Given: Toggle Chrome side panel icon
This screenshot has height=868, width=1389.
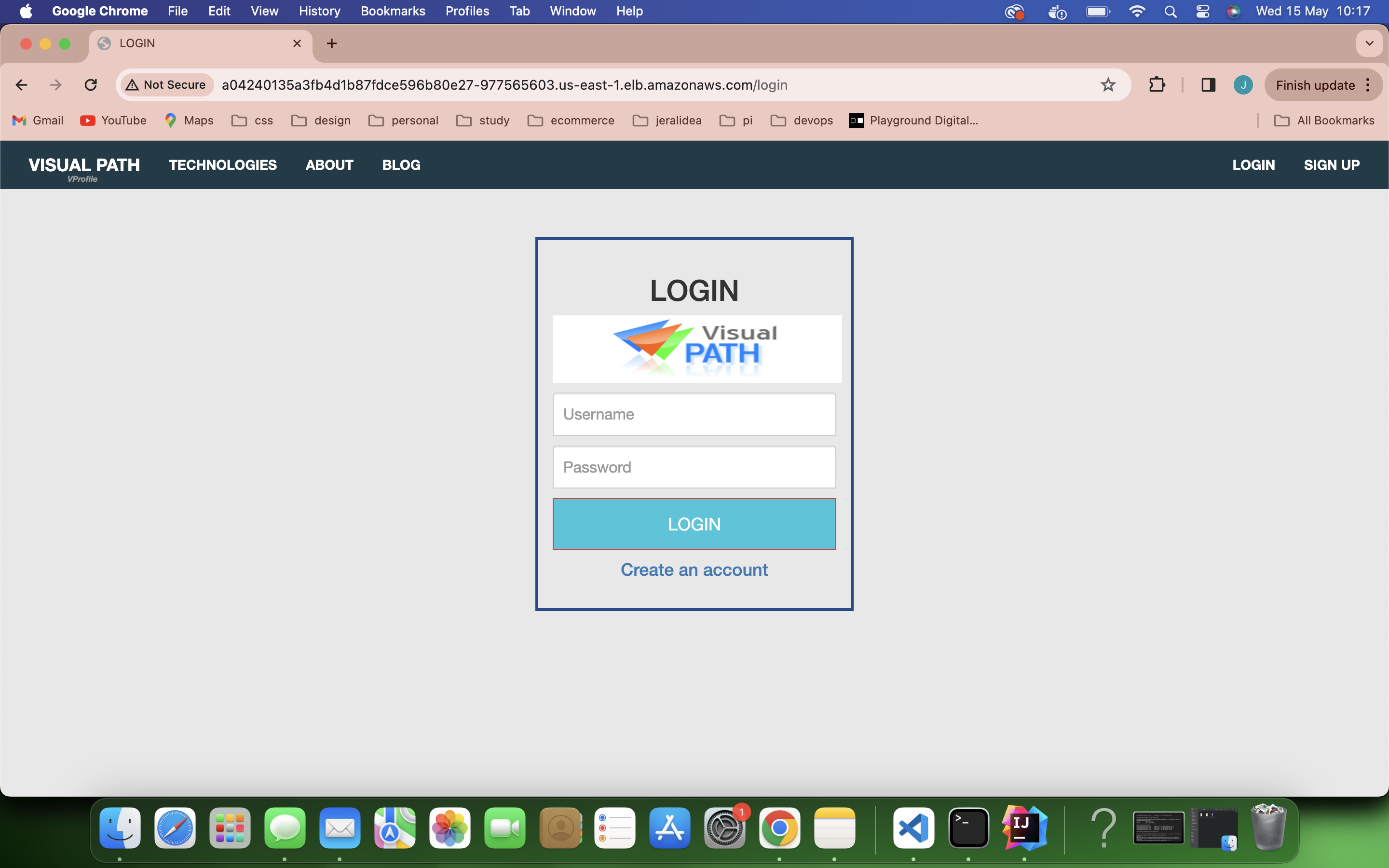Looking at the screenshot, I should tap(1208, 85).
